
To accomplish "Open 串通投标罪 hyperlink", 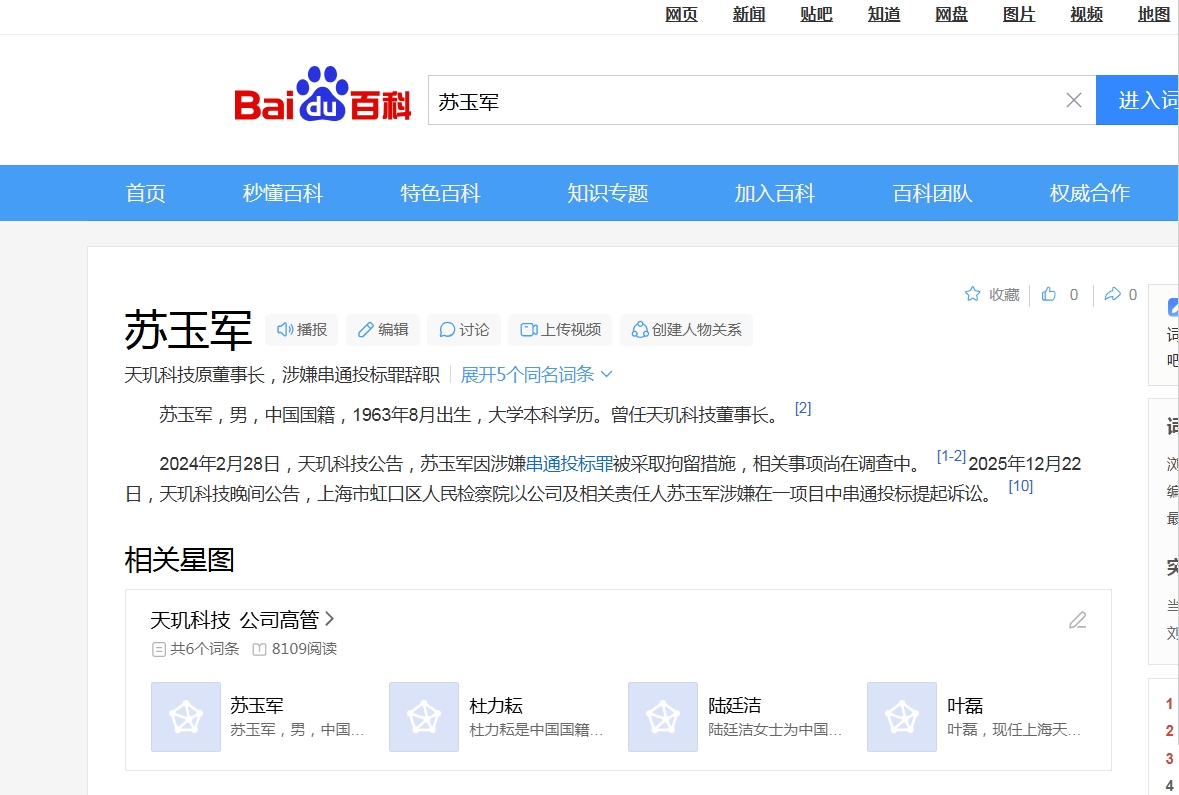I will pos(569,464).
